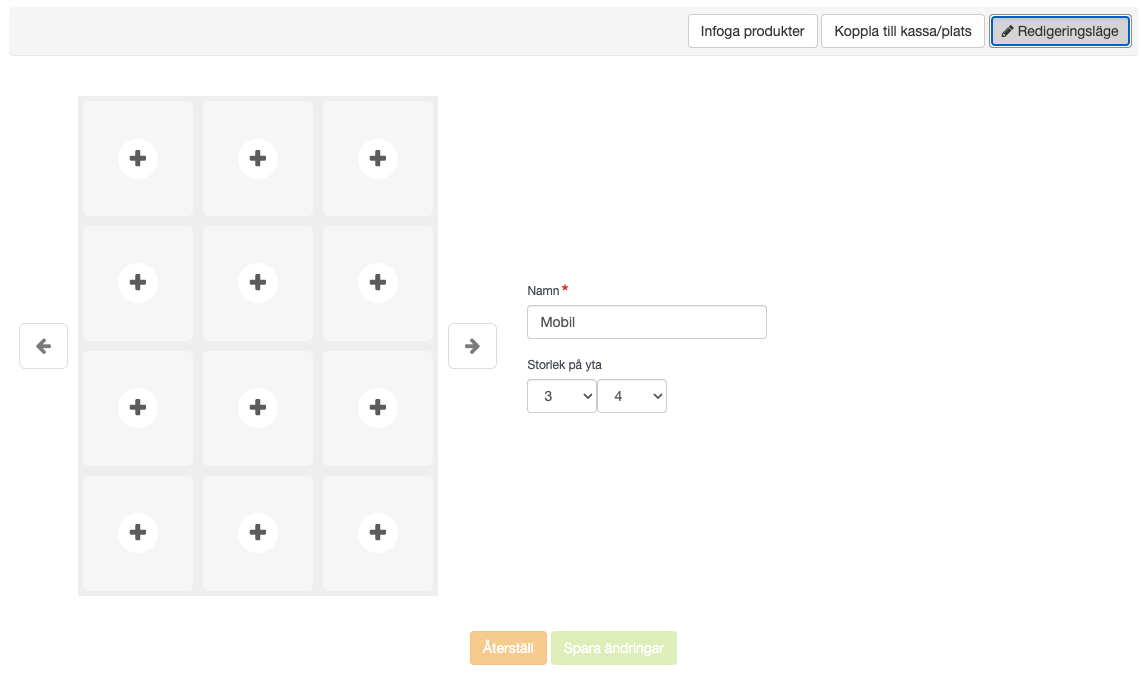Click plus in second row, third column
The height and width of the screenshot is (675, 1145).
(x=378, y=283)
